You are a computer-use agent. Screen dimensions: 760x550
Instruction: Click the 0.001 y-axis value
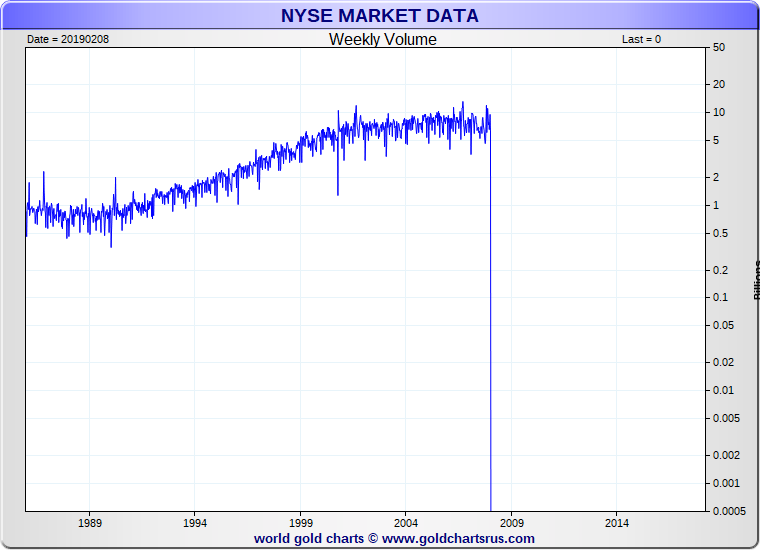pyautogui.click(x=726, y=483)
